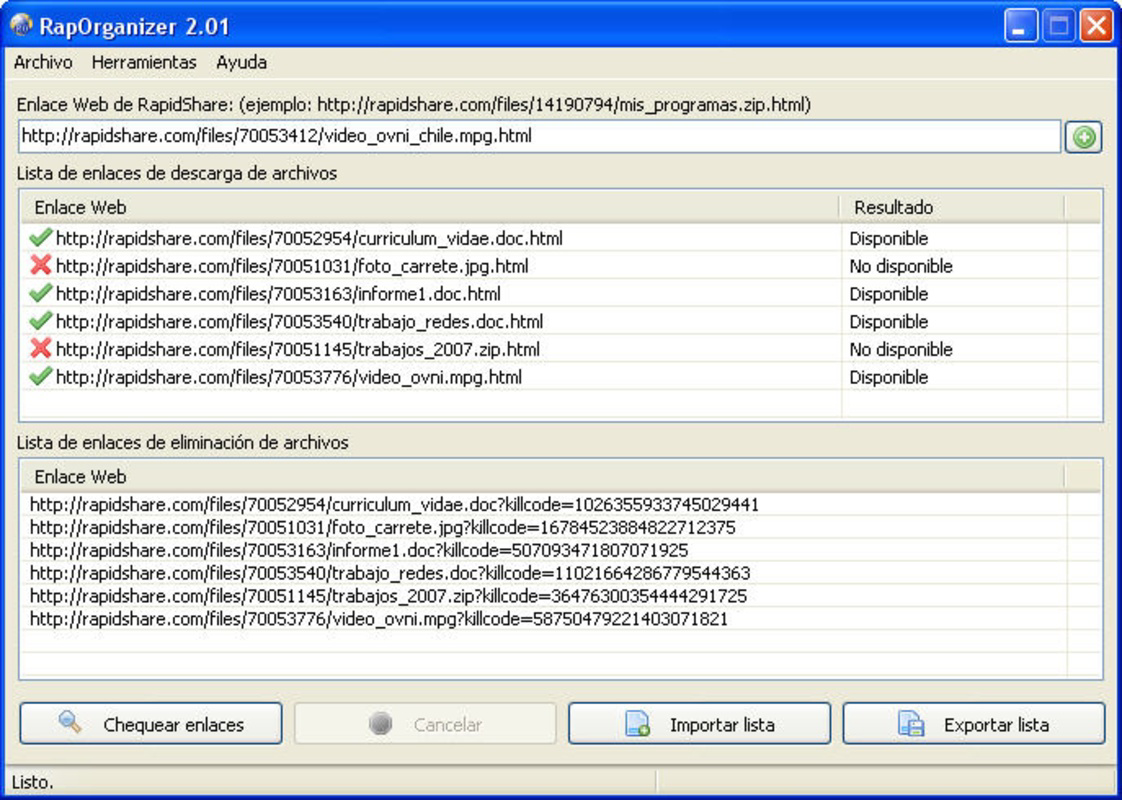Focus the RapidShare link input field
This screenshot has width=1122, height=800.
[x=540, y=136]
